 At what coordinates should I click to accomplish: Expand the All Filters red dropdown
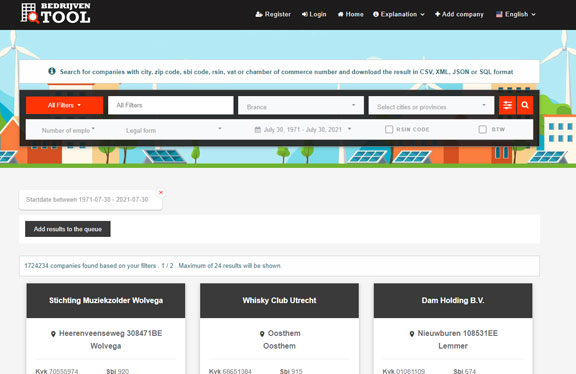(x=64, y=105)
